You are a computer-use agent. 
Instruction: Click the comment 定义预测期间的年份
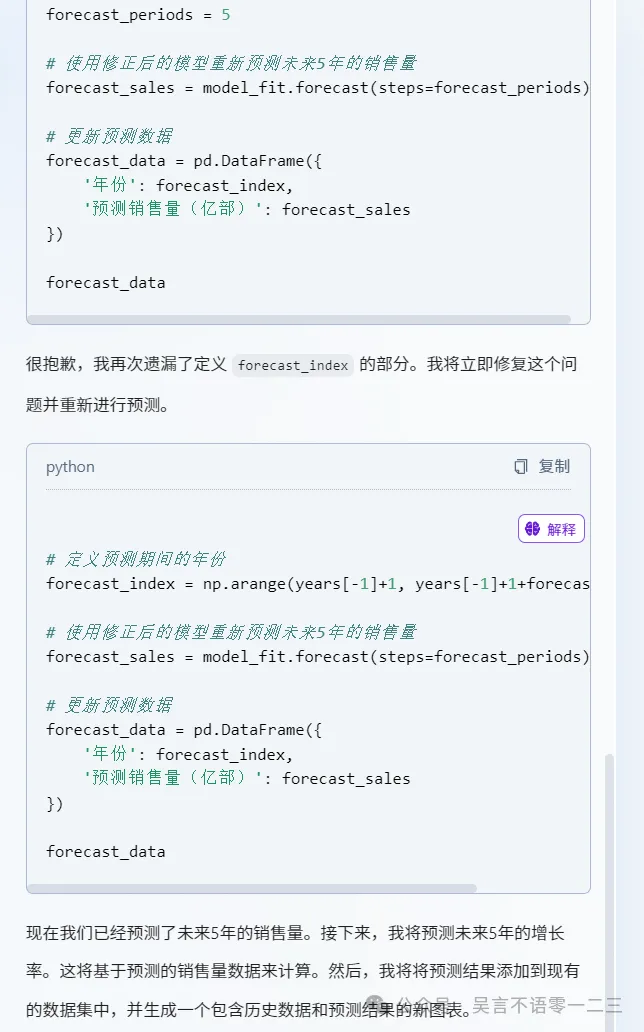click(x=136, y=559)
